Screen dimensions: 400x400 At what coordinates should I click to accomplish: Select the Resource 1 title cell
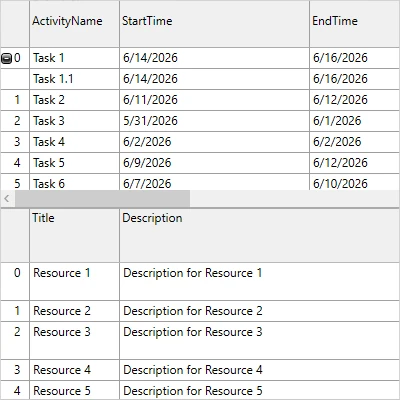[74, 281]
